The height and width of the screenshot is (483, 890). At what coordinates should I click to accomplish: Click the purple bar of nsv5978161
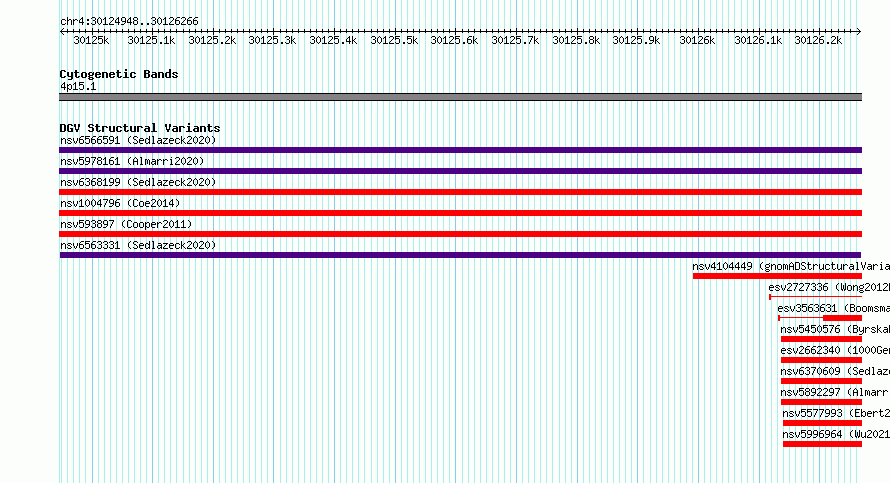click(460, 171)
